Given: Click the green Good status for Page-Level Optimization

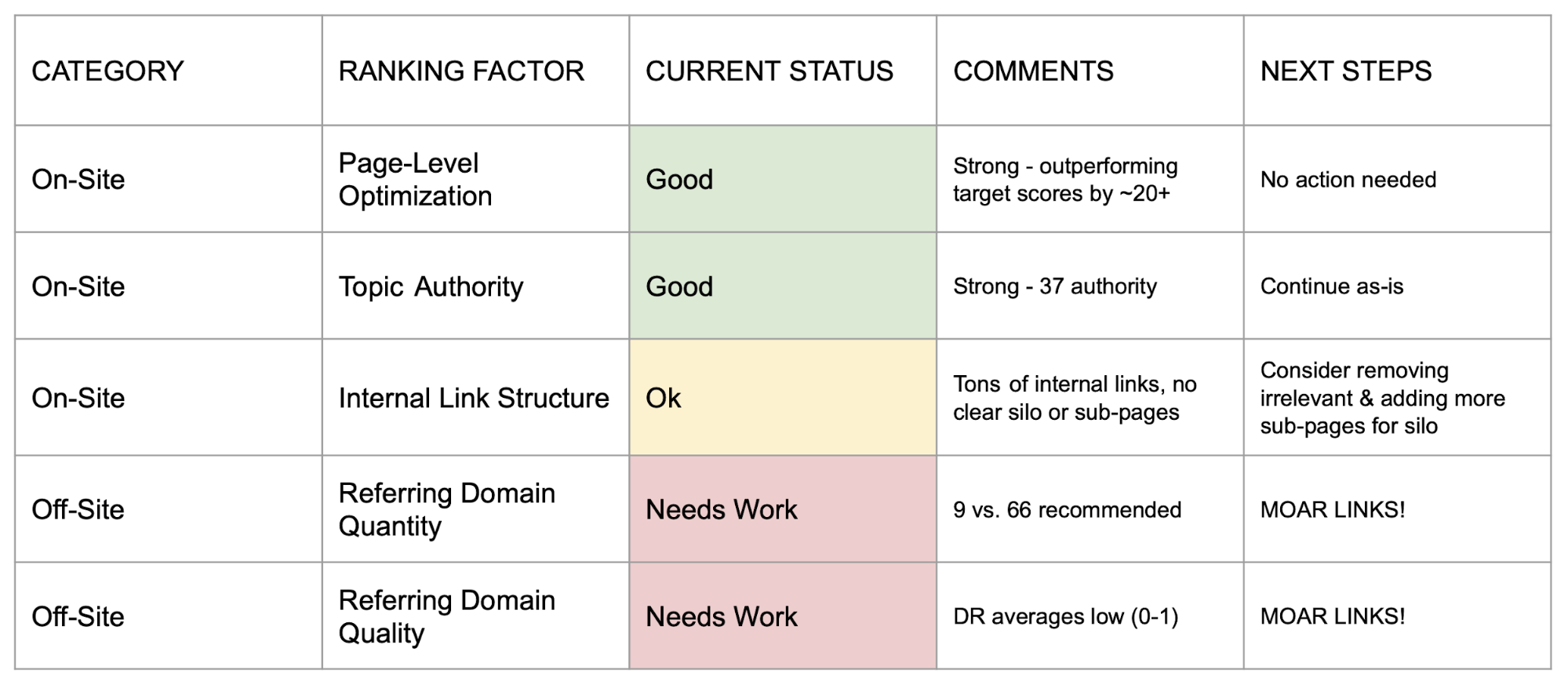Looking at the screenshot, I should (782, 179).
